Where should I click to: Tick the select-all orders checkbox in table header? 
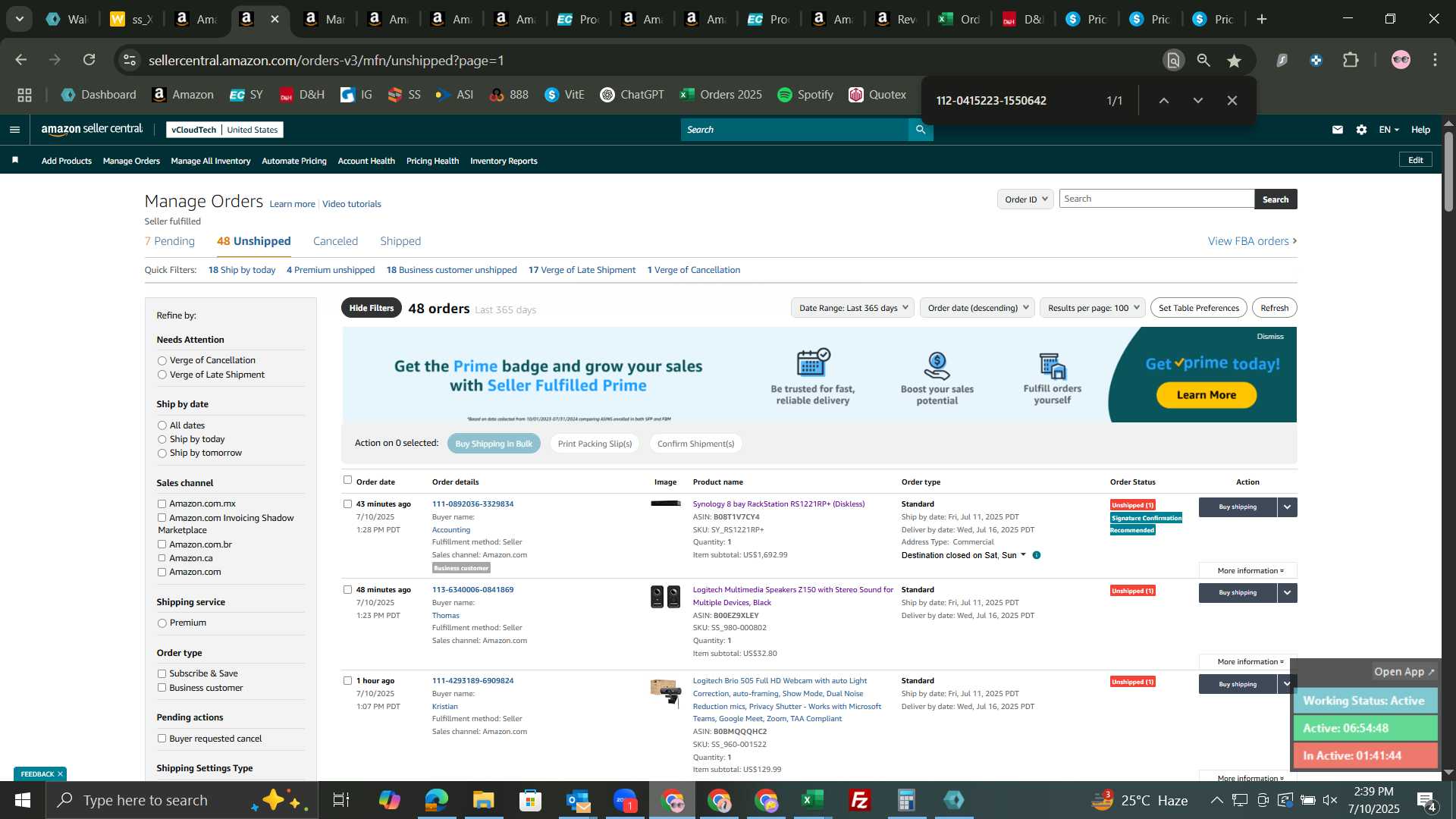[x=347, y=480]
